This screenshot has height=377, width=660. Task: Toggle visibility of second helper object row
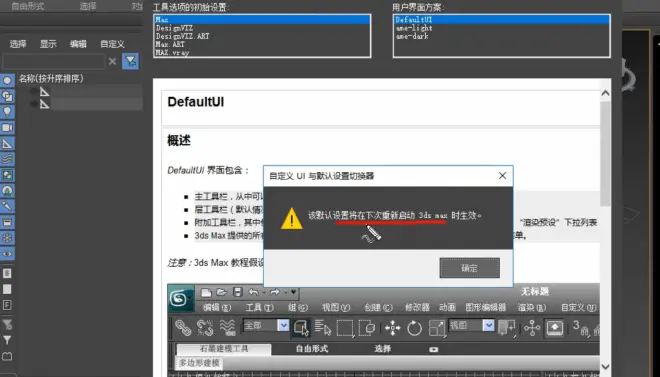click(33, 104)
